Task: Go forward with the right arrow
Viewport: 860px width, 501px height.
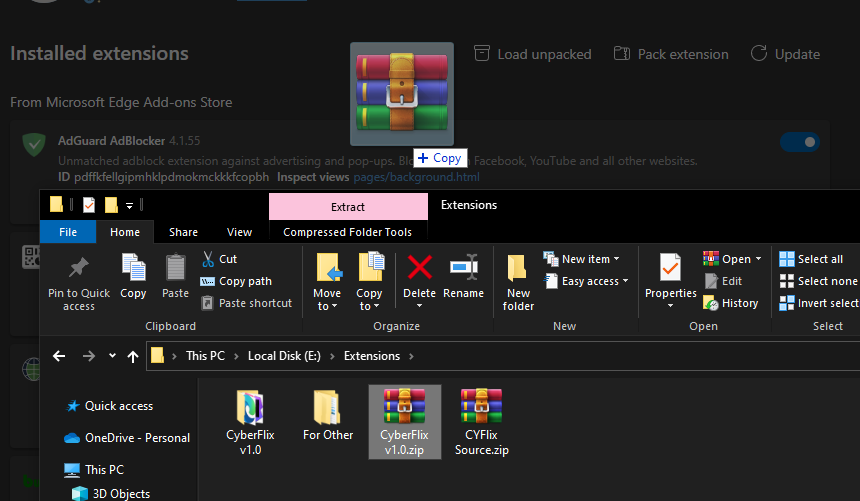Action: pyautogui.click(x=89, y=356)
